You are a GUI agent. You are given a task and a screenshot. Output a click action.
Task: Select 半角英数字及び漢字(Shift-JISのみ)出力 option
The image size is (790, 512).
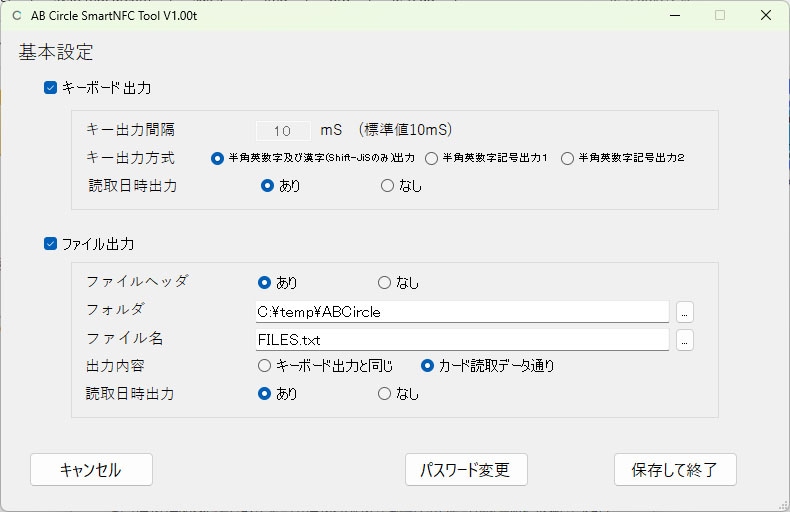click(217, 158)
